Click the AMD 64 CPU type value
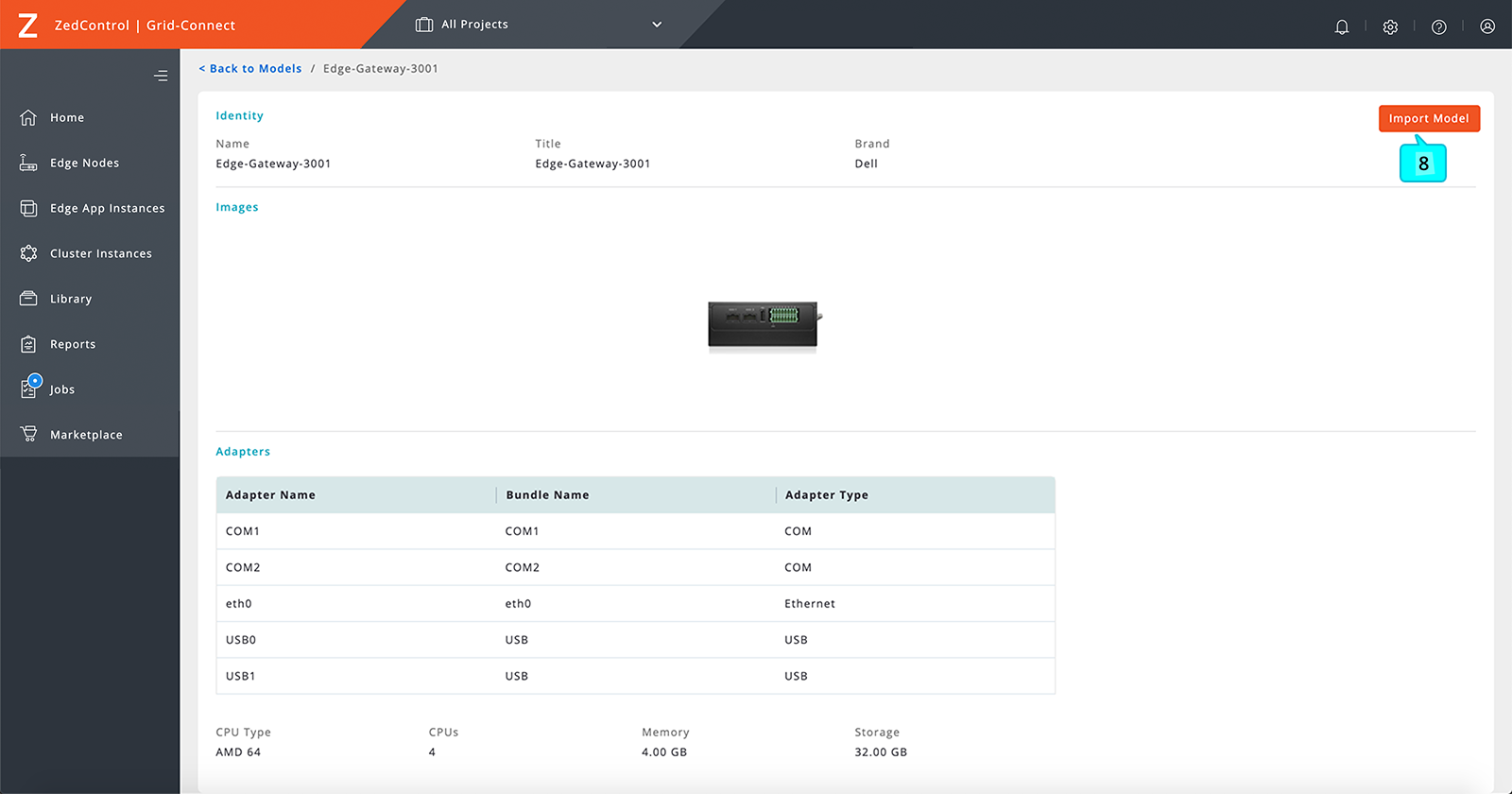1512x794 pixels. 238,752
